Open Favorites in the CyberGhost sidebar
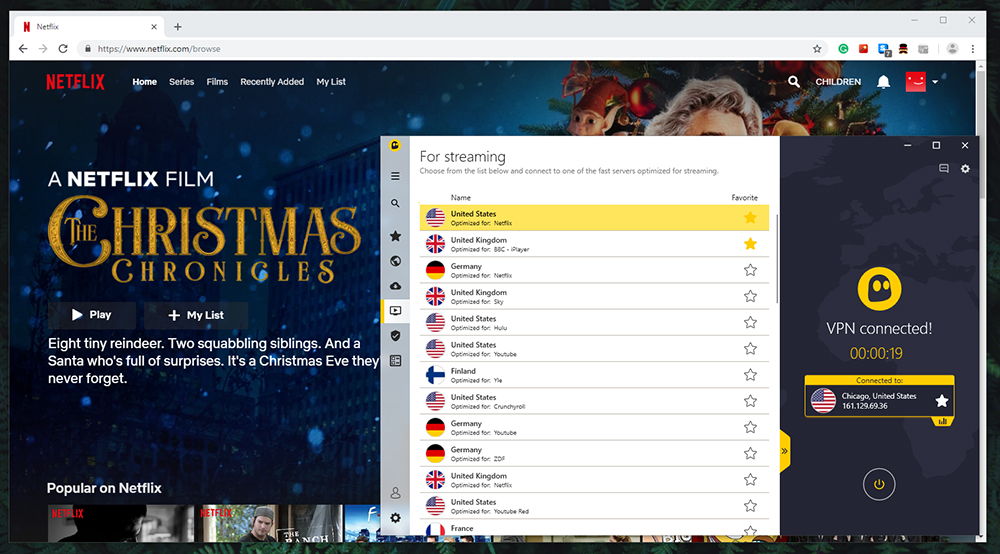Viewport: 1000px width, 554px height. pos(395,236)
